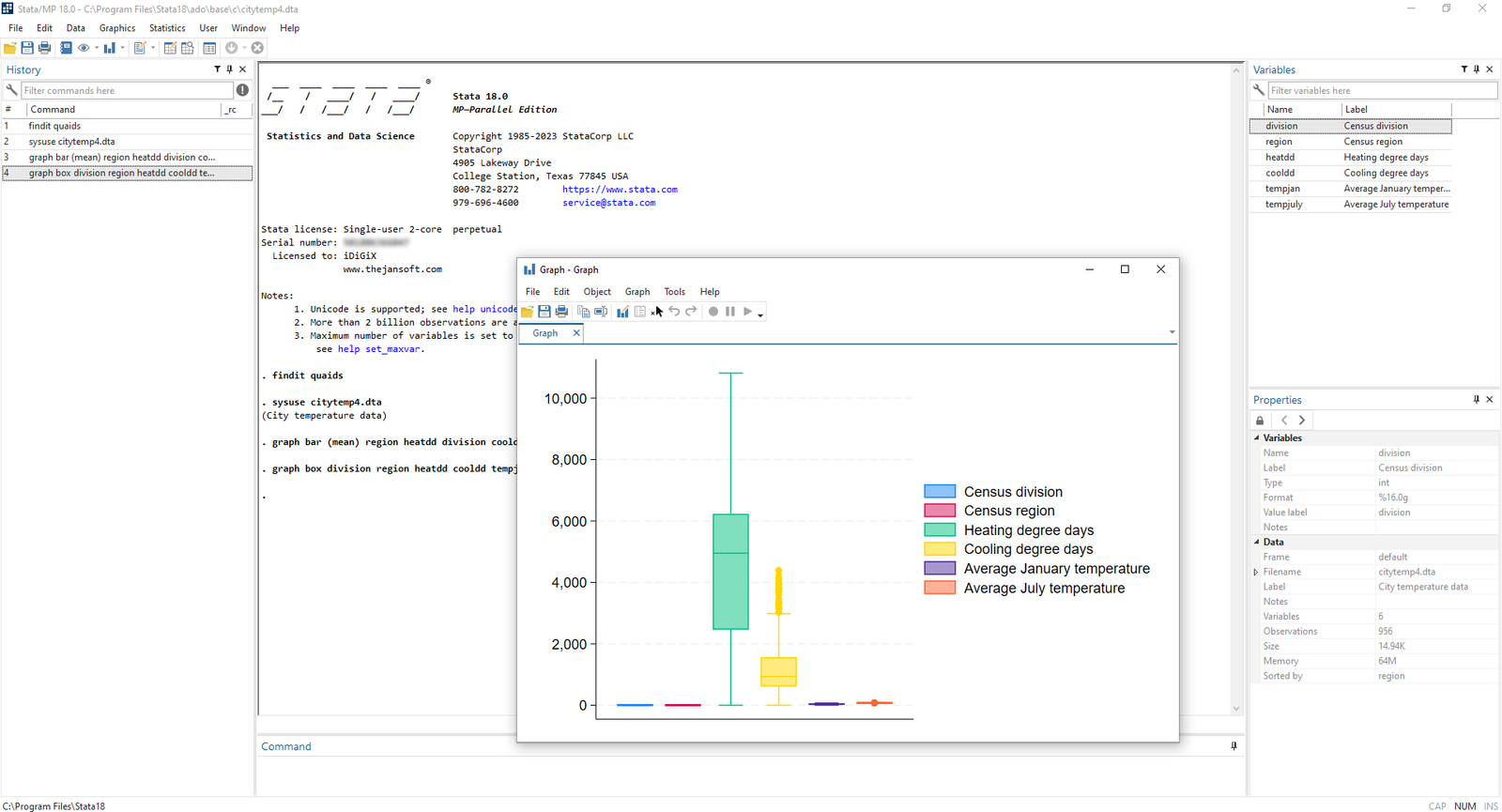Click the Break (X circle) icon
This screenshot has height=812, width=1502.
tap(257, 48)
